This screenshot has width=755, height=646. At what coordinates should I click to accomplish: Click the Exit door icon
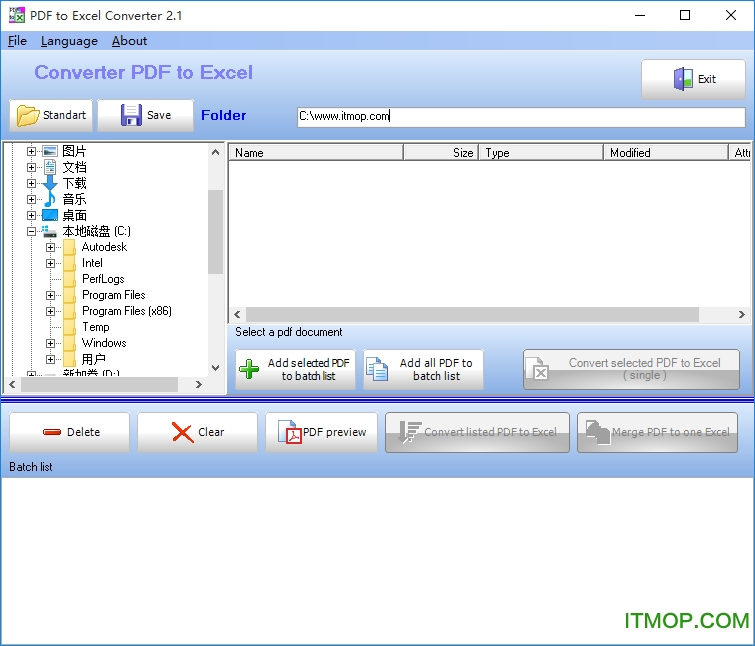point(683,79)
